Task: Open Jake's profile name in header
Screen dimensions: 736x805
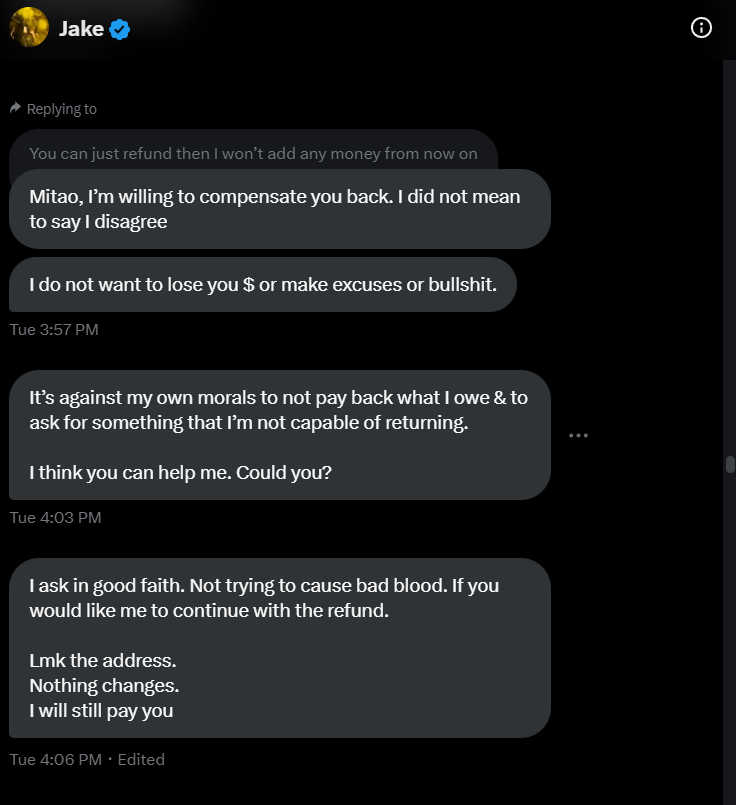Action: [x=81, y=29]
